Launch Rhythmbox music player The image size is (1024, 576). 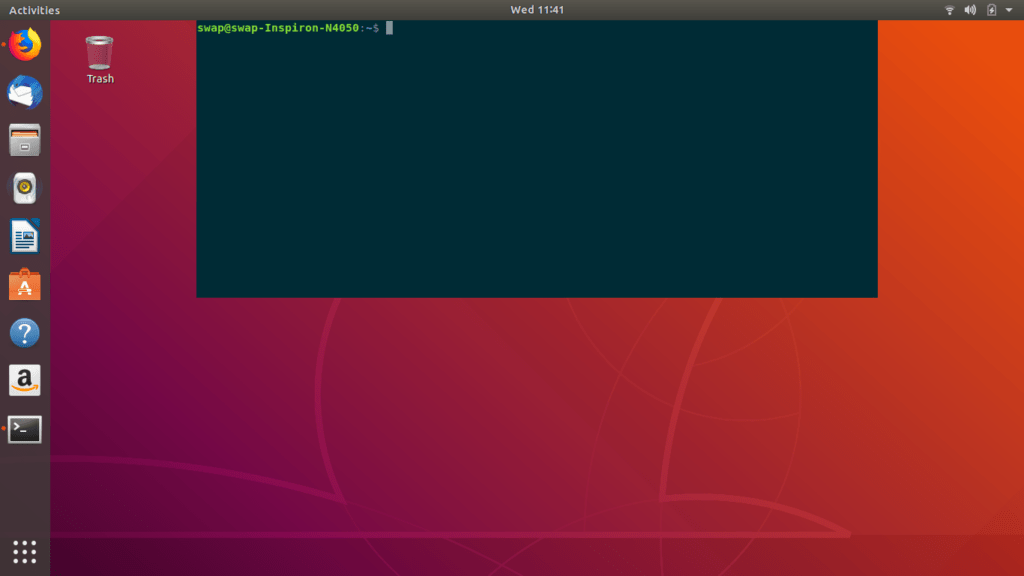(x=25, y=188)
